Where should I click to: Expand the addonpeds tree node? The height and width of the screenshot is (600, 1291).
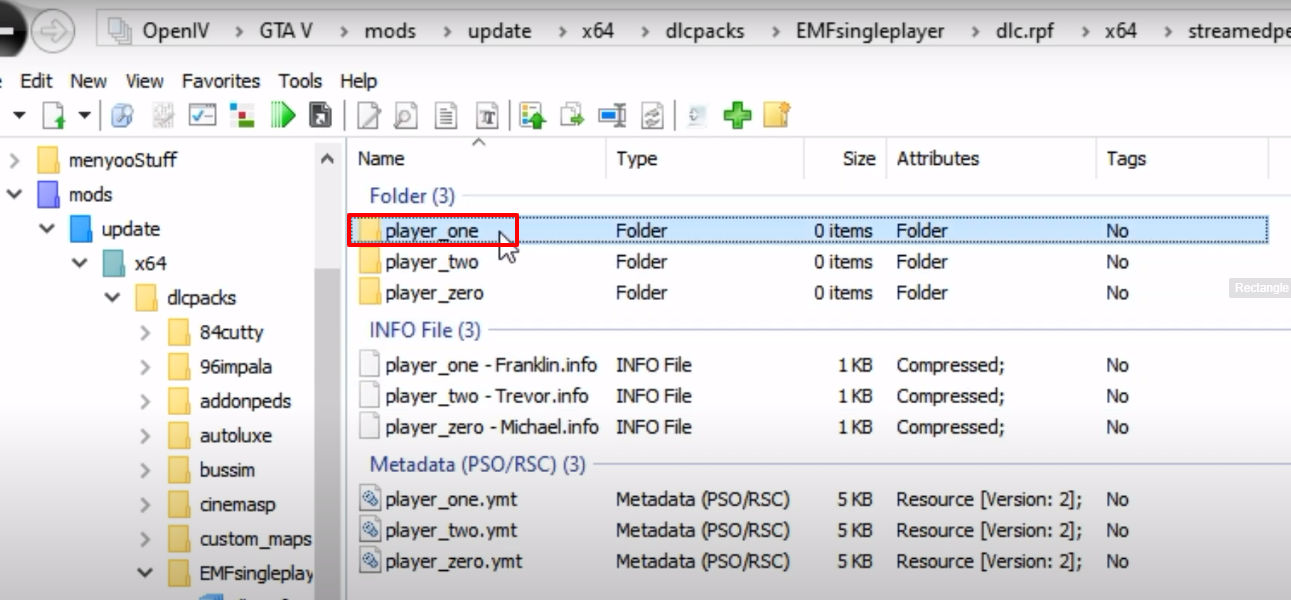[146, 401]
